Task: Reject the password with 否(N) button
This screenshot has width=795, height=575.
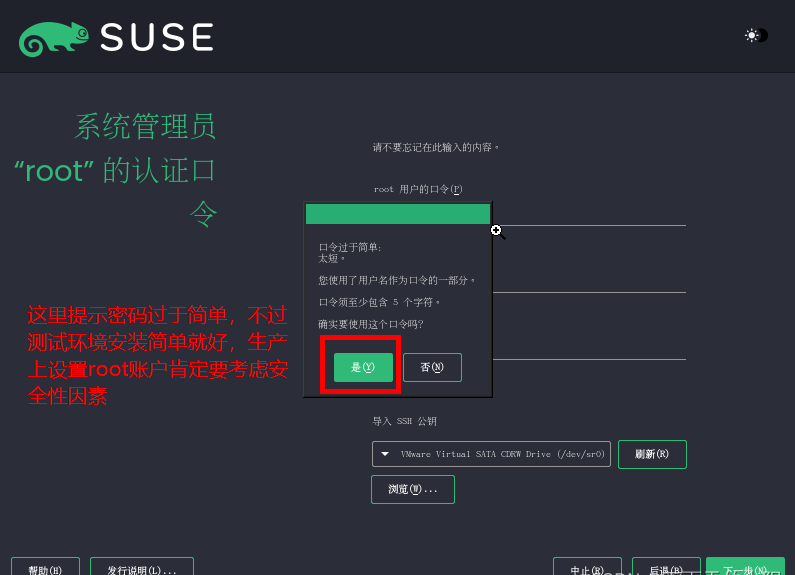Action: click(x=432, y=367)
